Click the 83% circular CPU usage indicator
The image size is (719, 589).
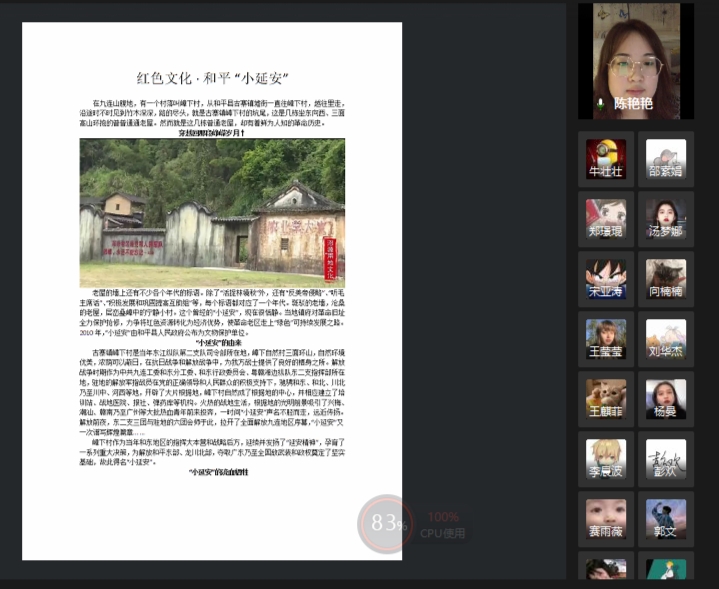385,523
